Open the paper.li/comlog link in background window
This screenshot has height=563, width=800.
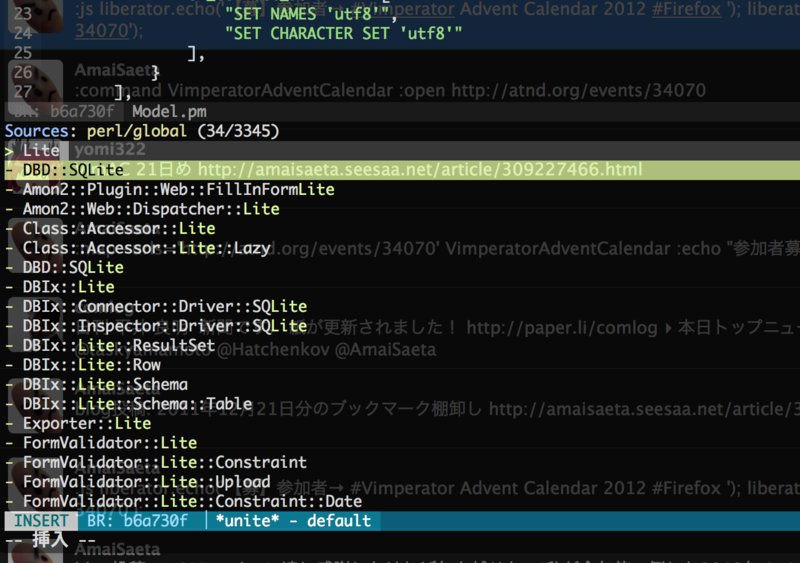pyautogui.click(x=562, y=327)
